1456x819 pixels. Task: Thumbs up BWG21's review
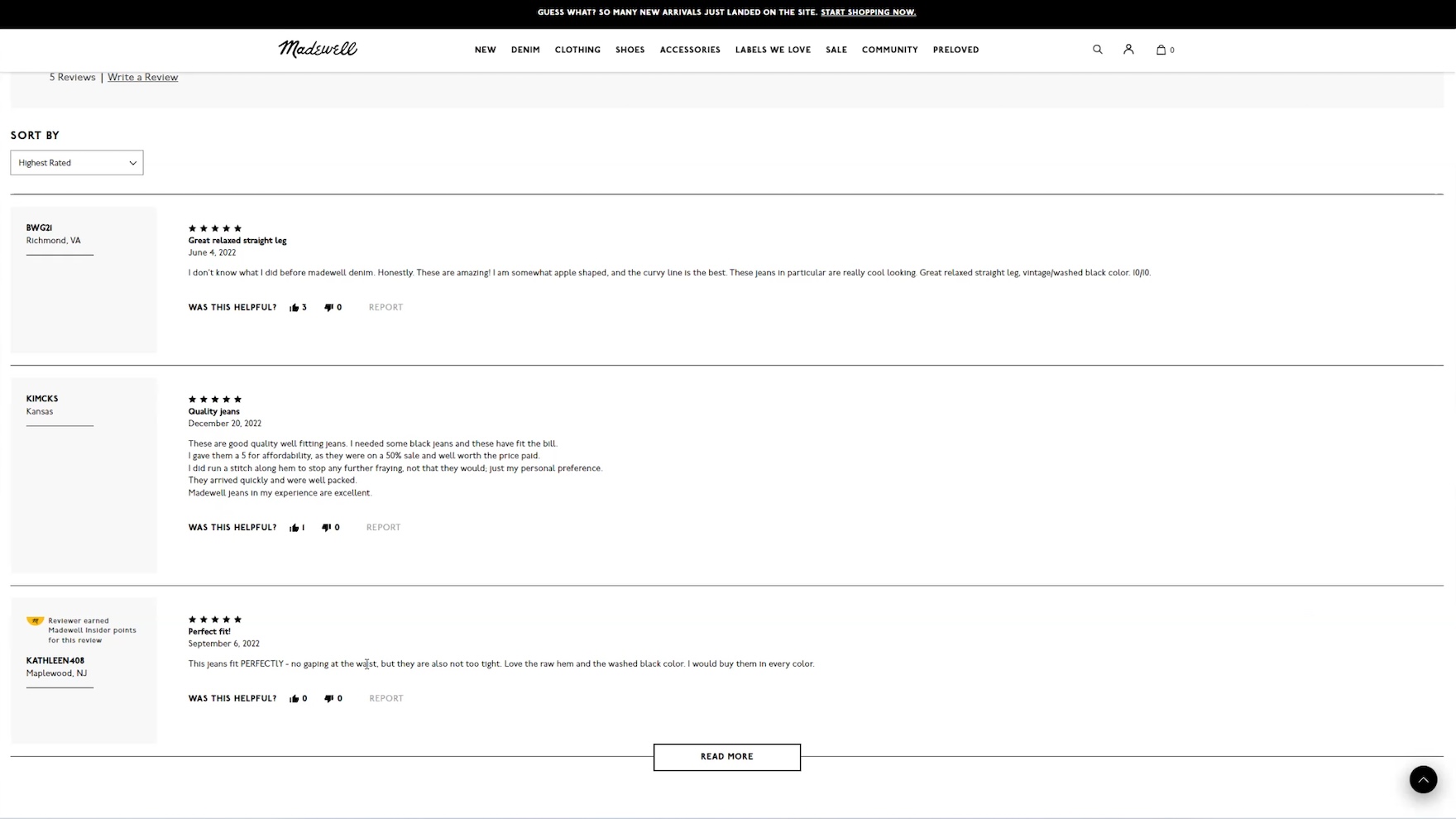tap(295, 308)
